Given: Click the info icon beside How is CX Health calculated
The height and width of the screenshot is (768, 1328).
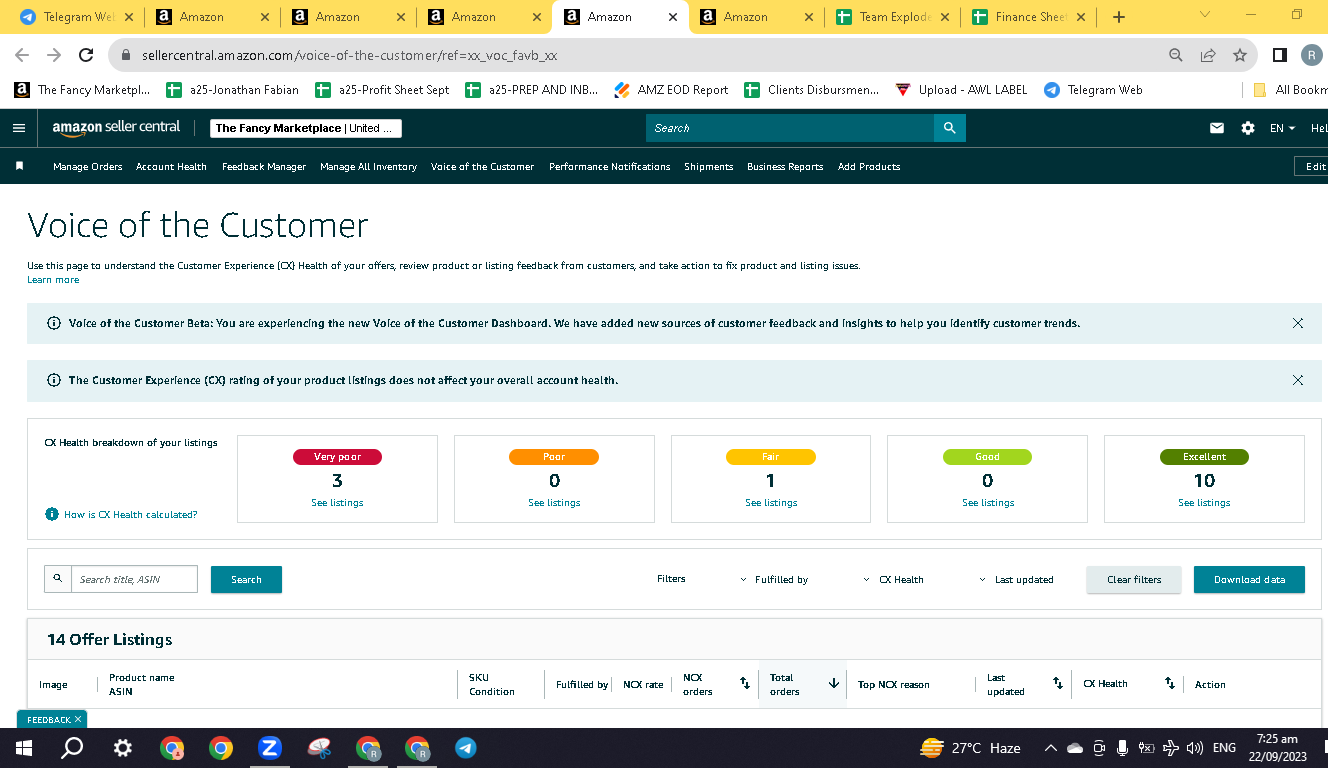Looking at the screenshot, I should point(52,514).
